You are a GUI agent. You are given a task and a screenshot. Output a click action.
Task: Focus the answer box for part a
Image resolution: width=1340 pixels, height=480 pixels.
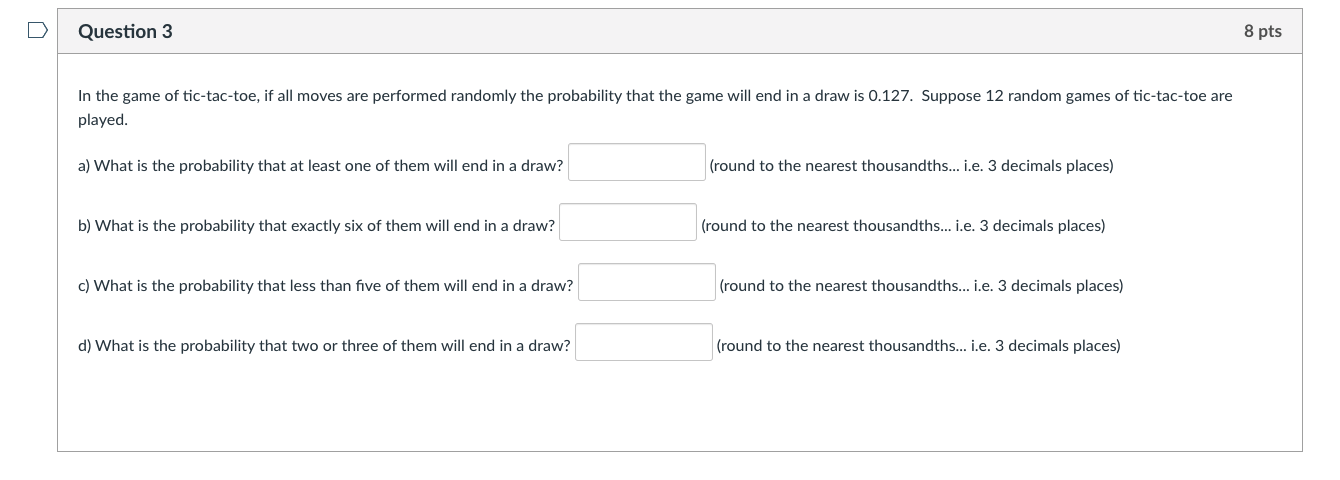(637, 162)
